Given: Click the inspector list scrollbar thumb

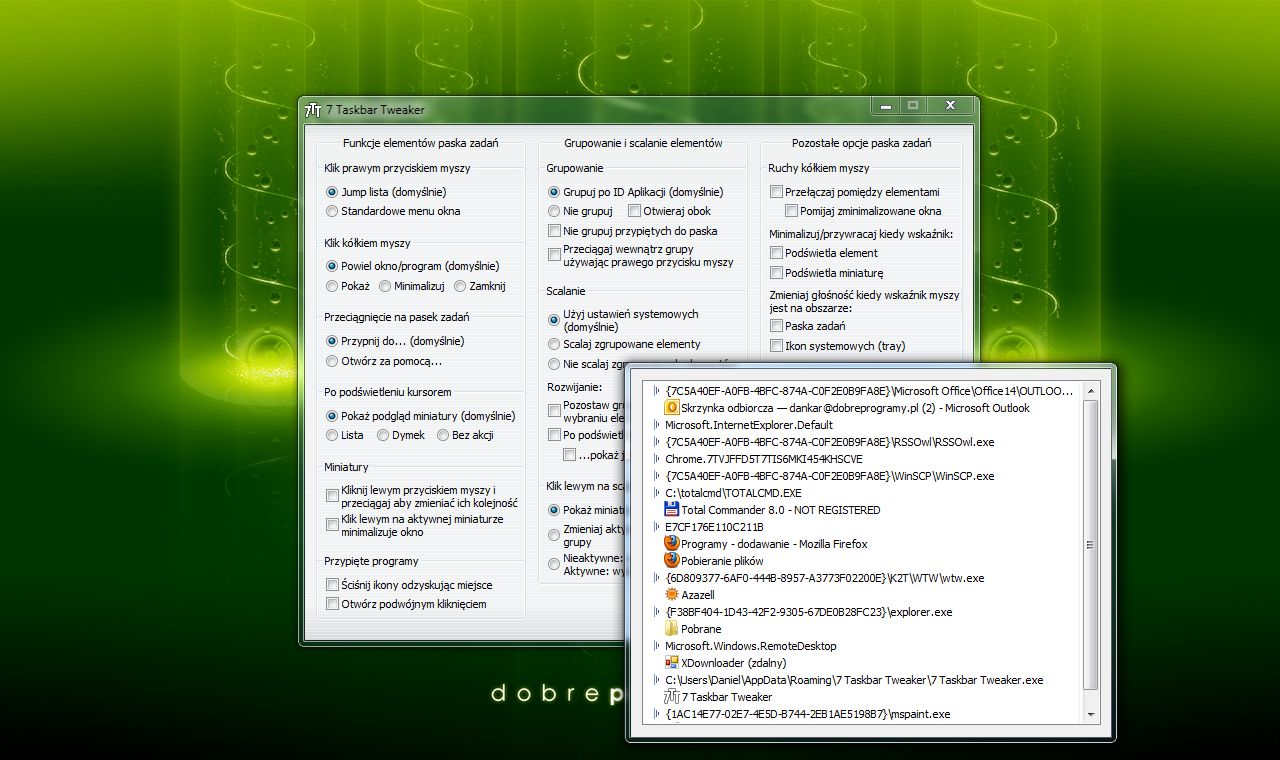Looking at the screenshot, I should tap(1091, 545).
